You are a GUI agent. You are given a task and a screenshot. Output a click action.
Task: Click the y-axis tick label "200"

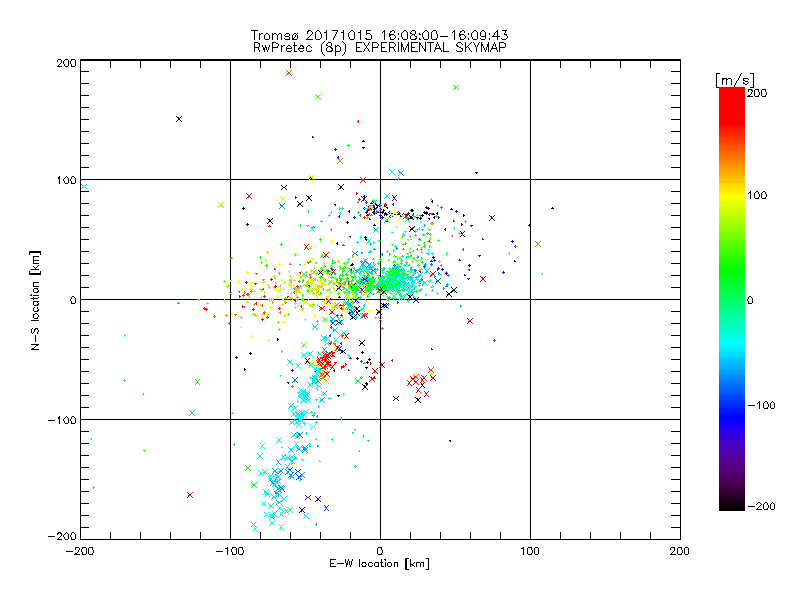[67, 63]
